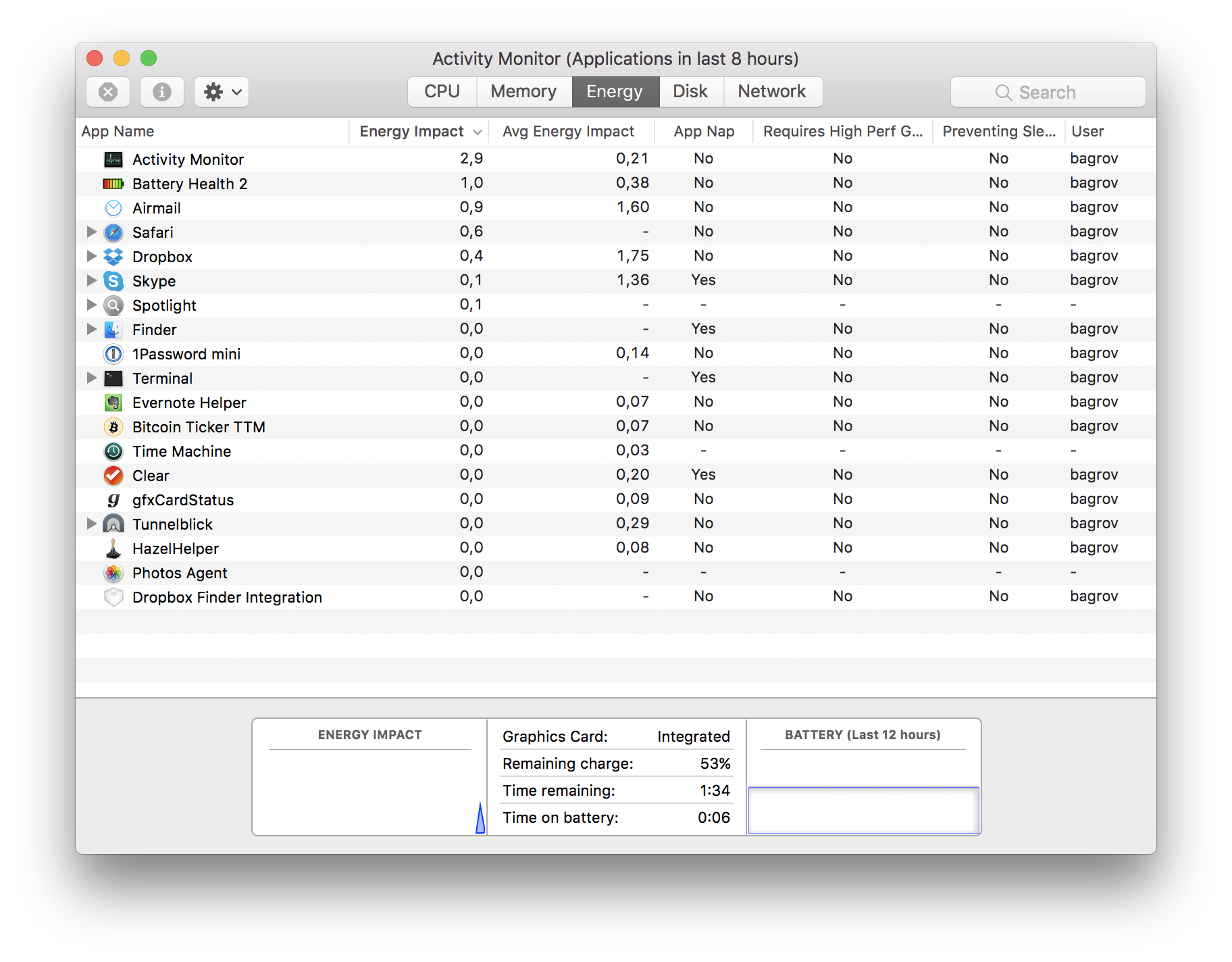Select the Evernote Helper row name
This screenshot has height=962, width=1232.
189,403
